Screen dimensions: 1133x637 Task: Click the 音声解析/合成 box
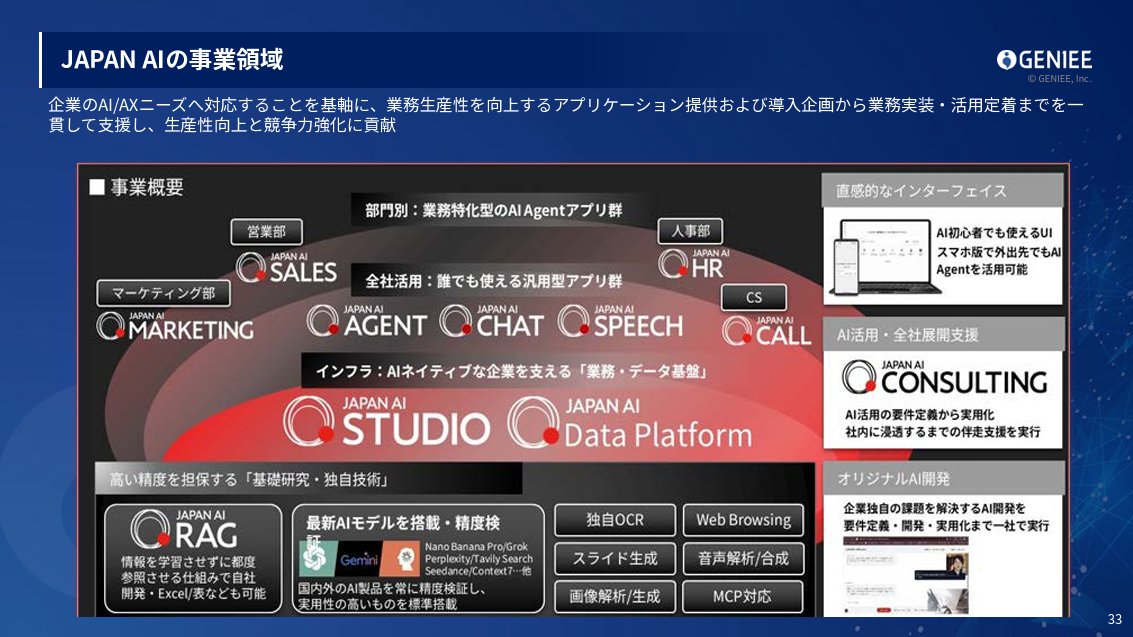[x=743, y=558]
